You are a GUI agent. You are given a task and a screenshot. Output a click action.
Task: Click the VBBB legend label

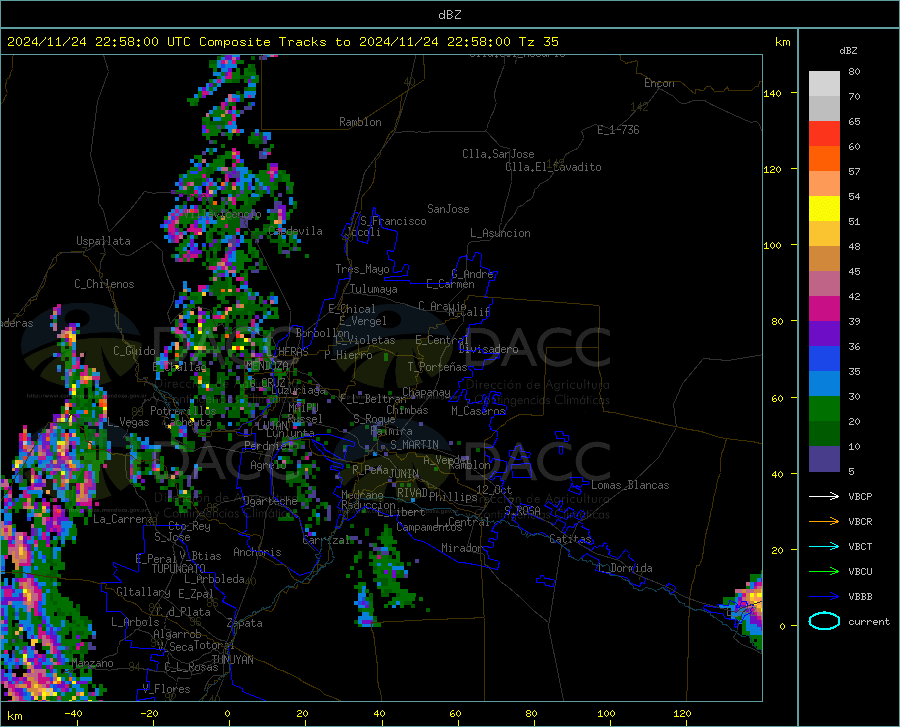(x=860, y=597)
